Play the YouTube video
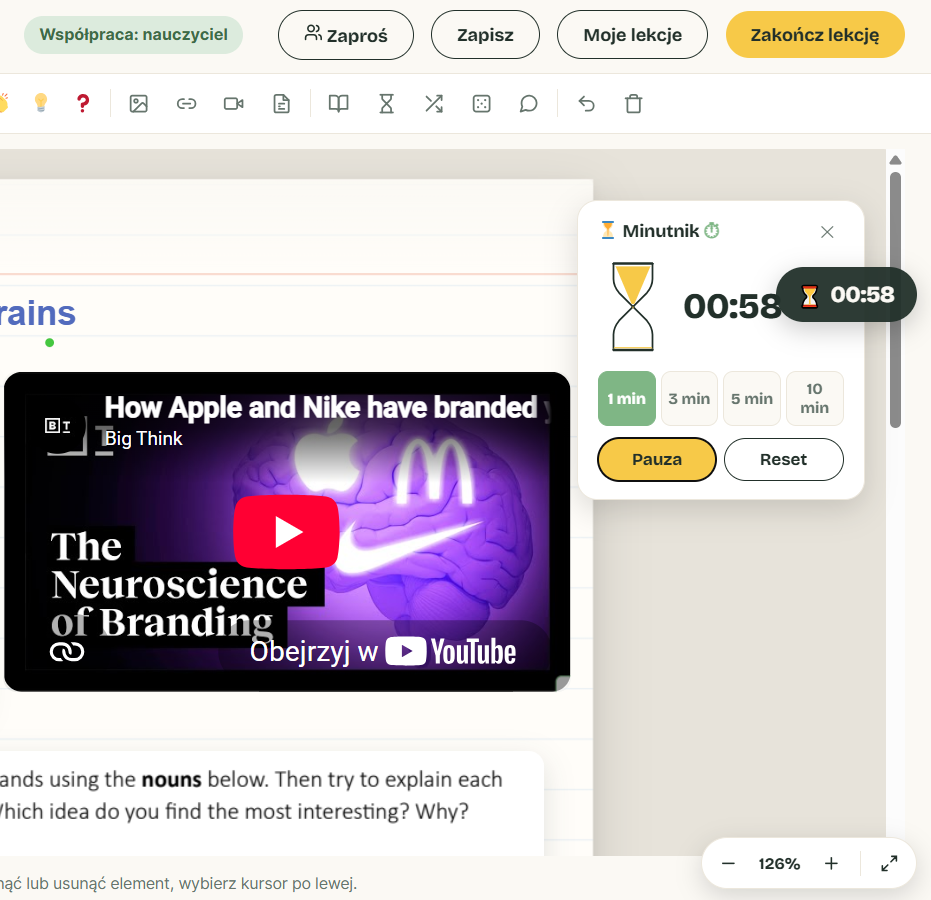 click(286, 531)
